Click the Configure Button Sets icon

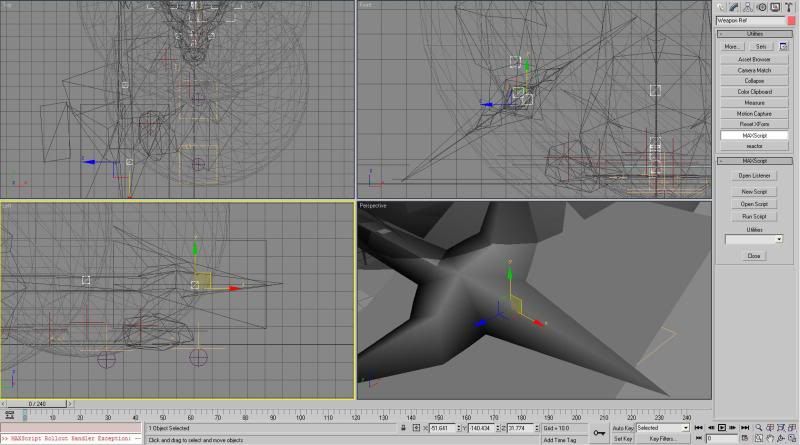coord(783,46)
